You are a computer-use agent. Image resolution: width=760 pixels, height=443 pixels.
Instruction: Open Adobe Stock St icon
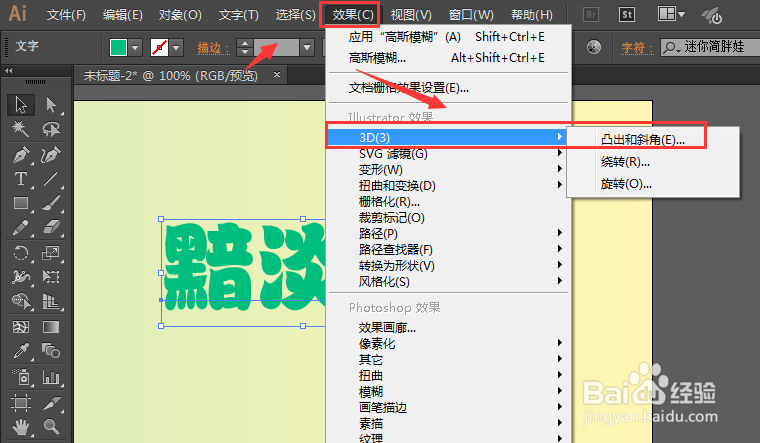627,15
